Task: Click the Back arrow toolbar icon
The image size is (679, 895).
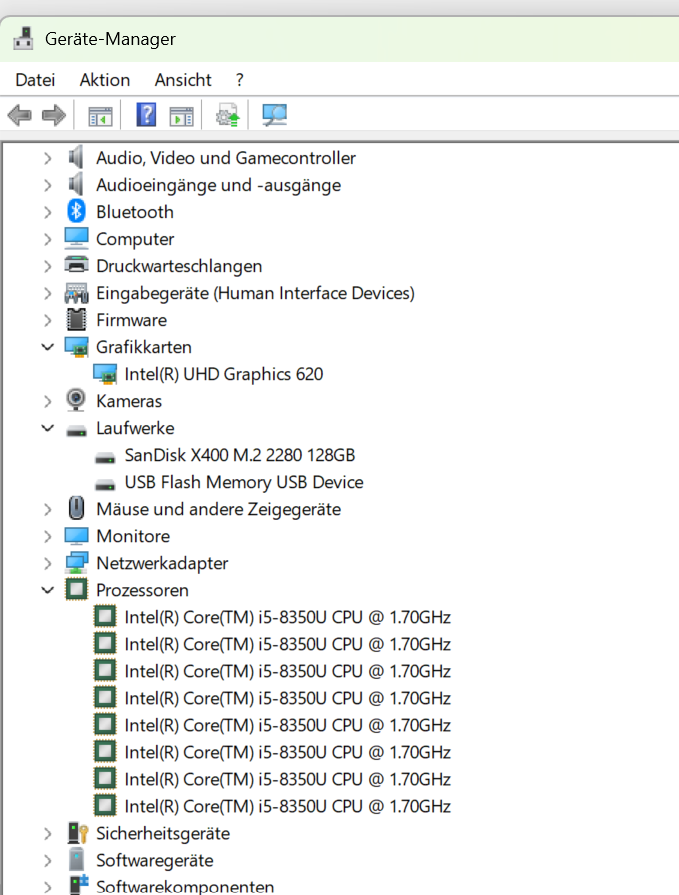Action: point(19,115)
